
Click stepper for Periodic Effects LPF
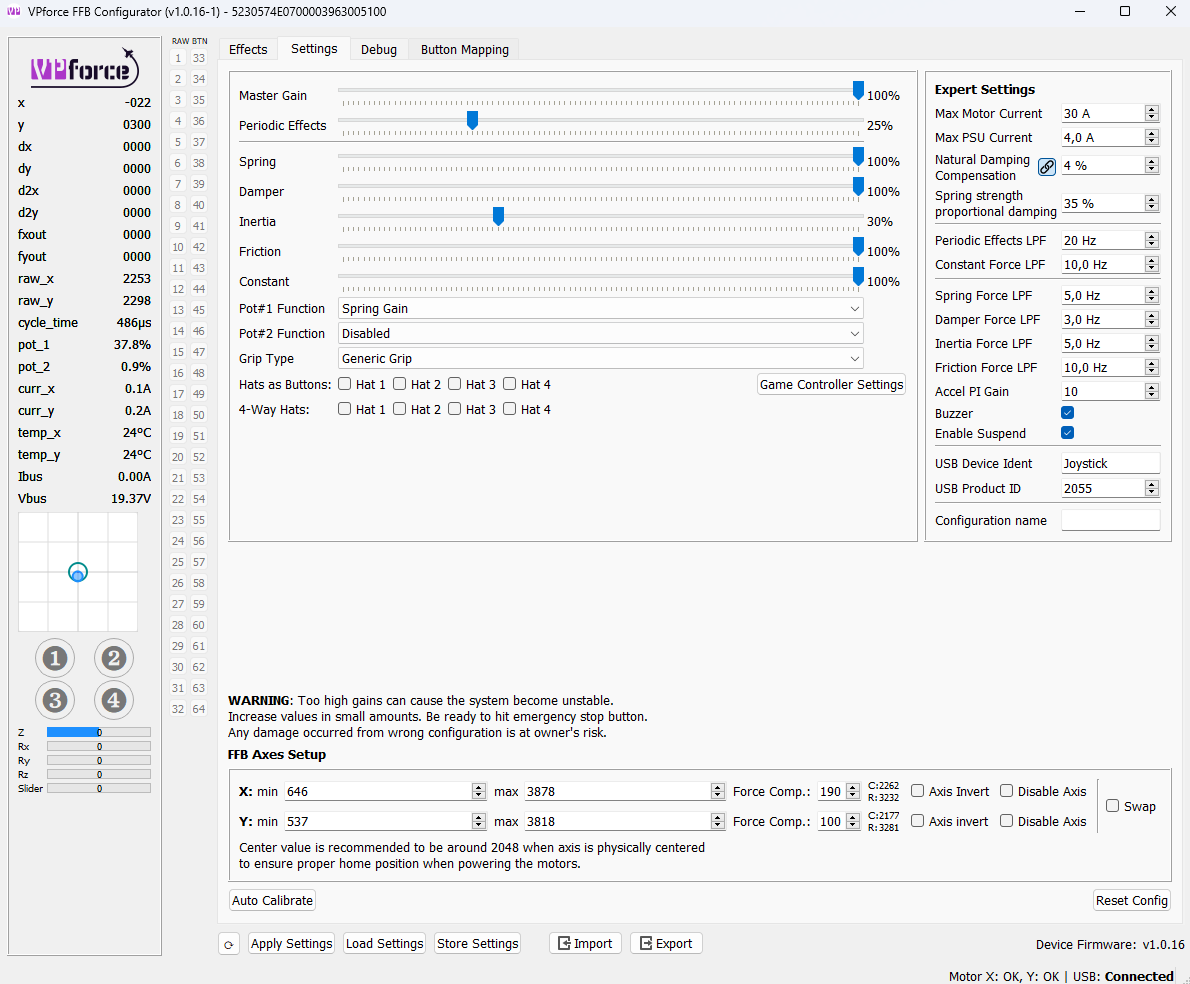(1152, 240)
